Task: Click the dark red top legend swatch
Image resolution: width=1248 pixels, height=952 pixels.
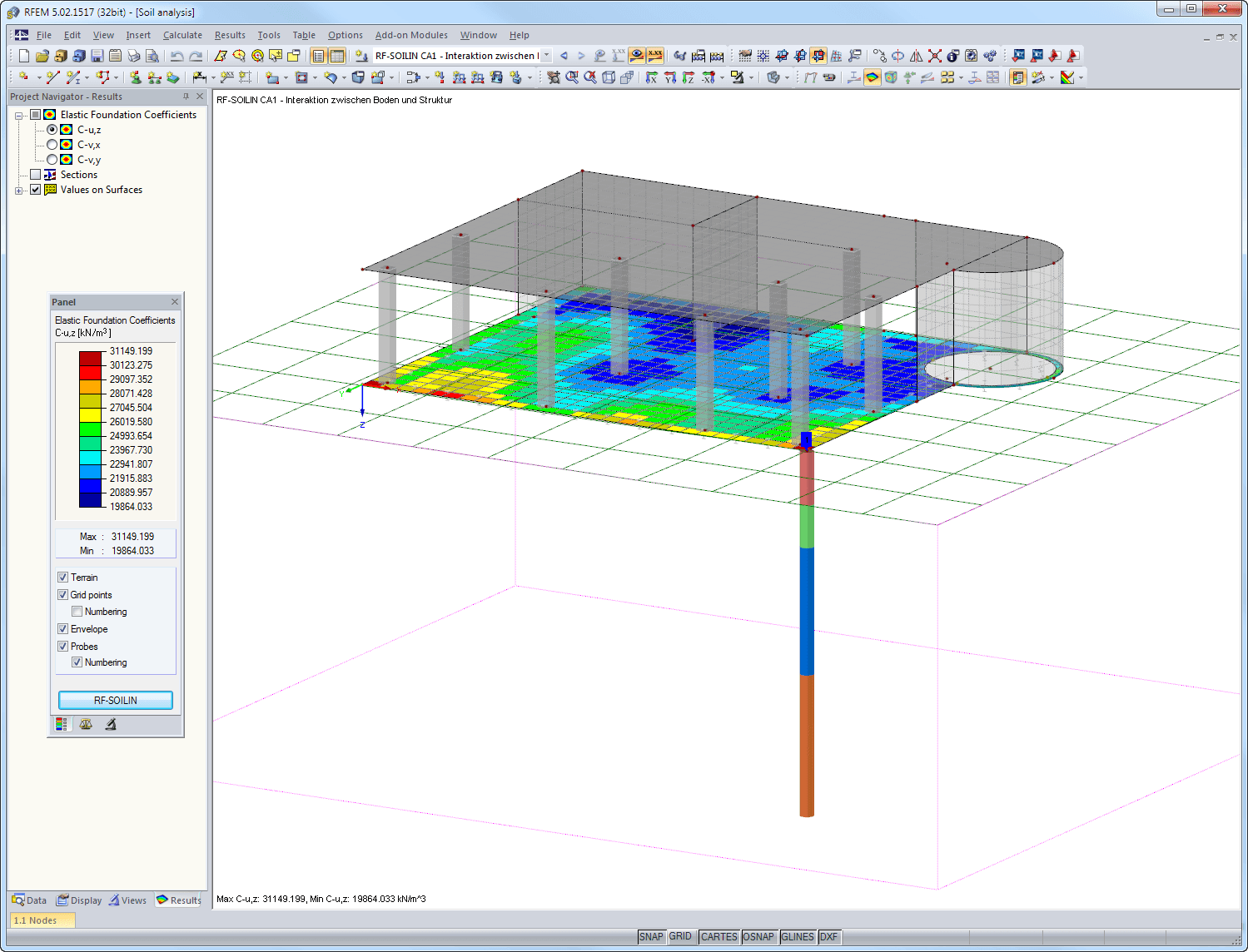Action: tap(90, 358)
